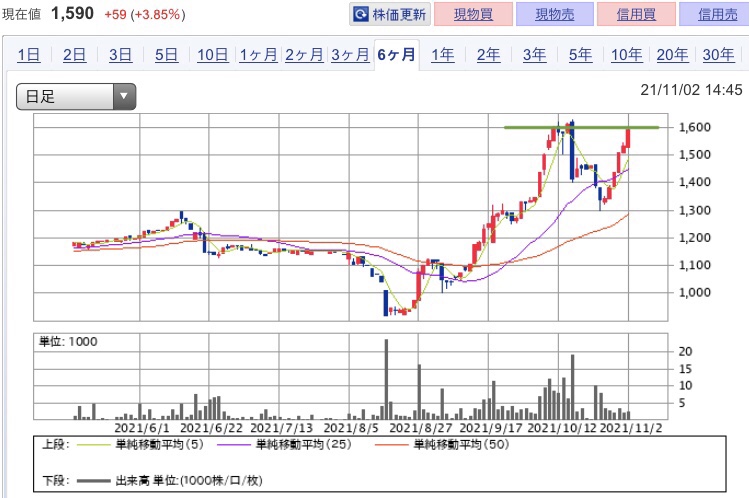
Task: Show the 2年 chart period
Action: [x=489, y=55]
